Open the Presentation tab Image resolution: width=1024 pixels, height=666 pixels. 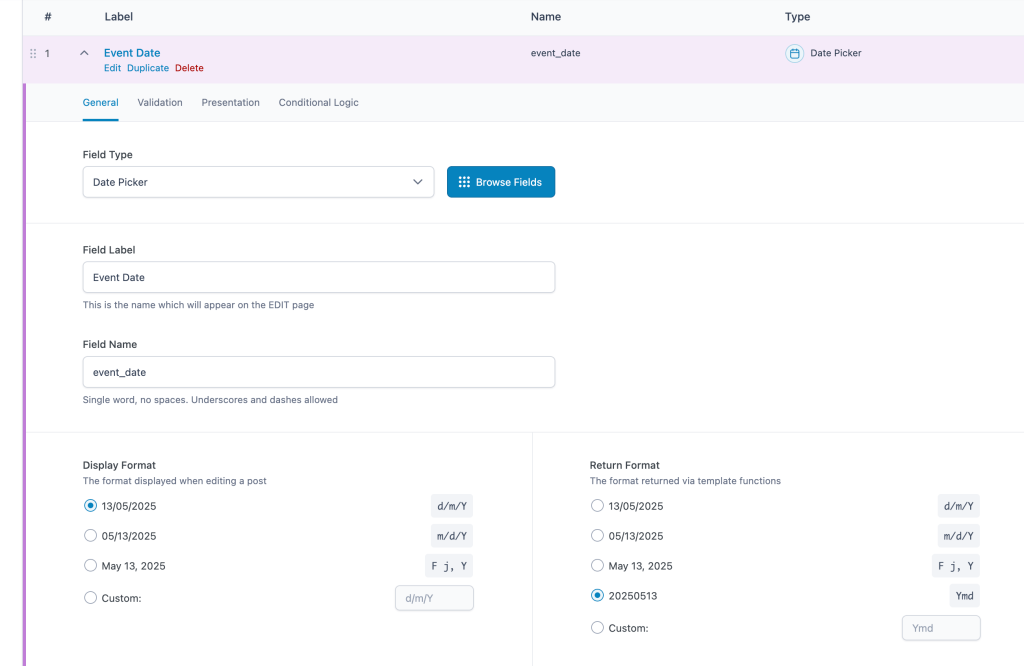click(x=230, y=103)
